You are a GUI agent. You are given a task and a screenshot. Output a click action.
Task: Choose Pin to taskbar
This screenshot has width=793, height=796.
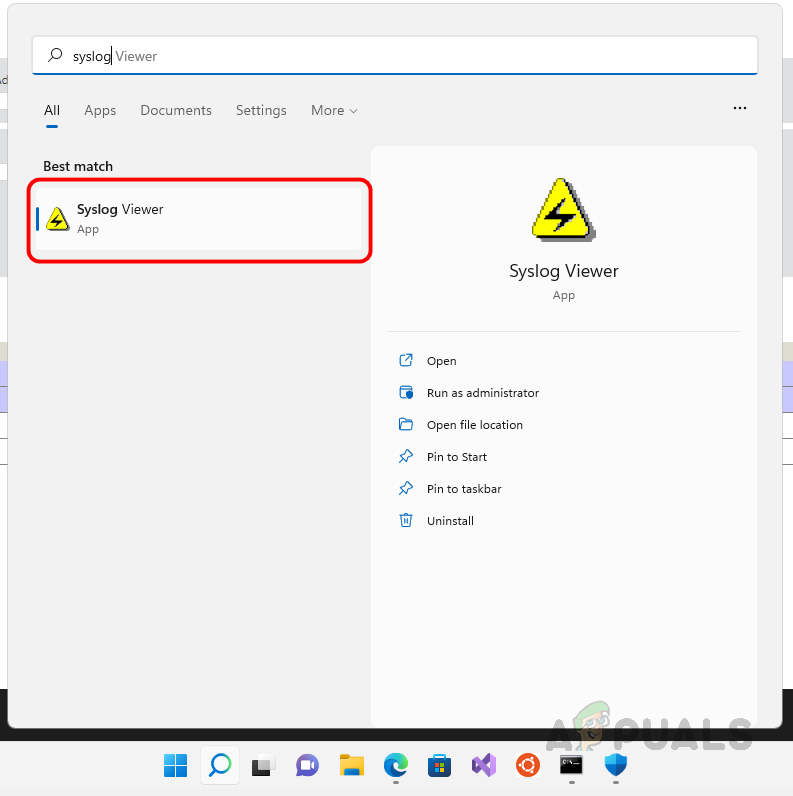click(x=464, y=489)
